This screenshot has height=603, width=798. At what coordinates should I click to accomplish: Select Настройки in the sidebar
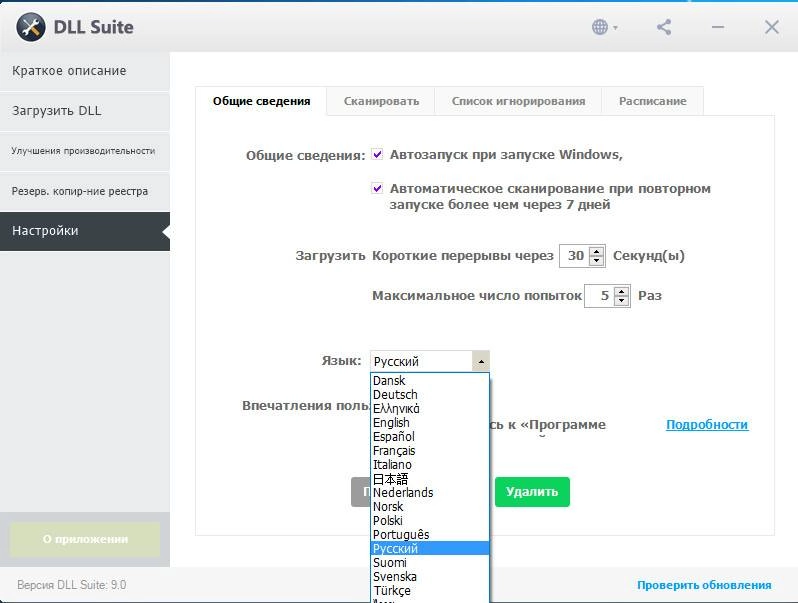click(84, 231)
